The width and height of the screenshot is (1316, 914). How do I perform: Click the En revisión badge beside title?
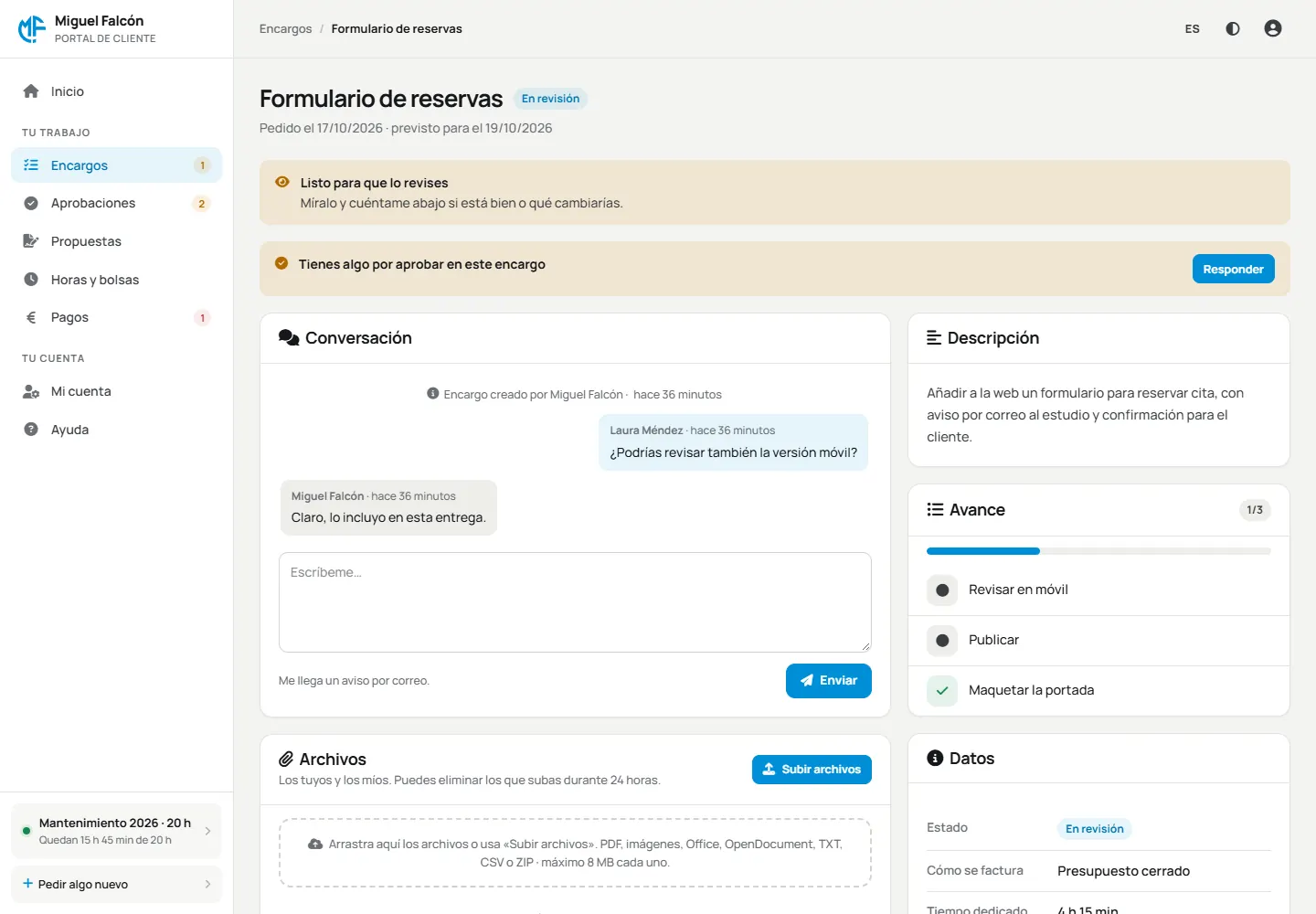coord(550,99)
